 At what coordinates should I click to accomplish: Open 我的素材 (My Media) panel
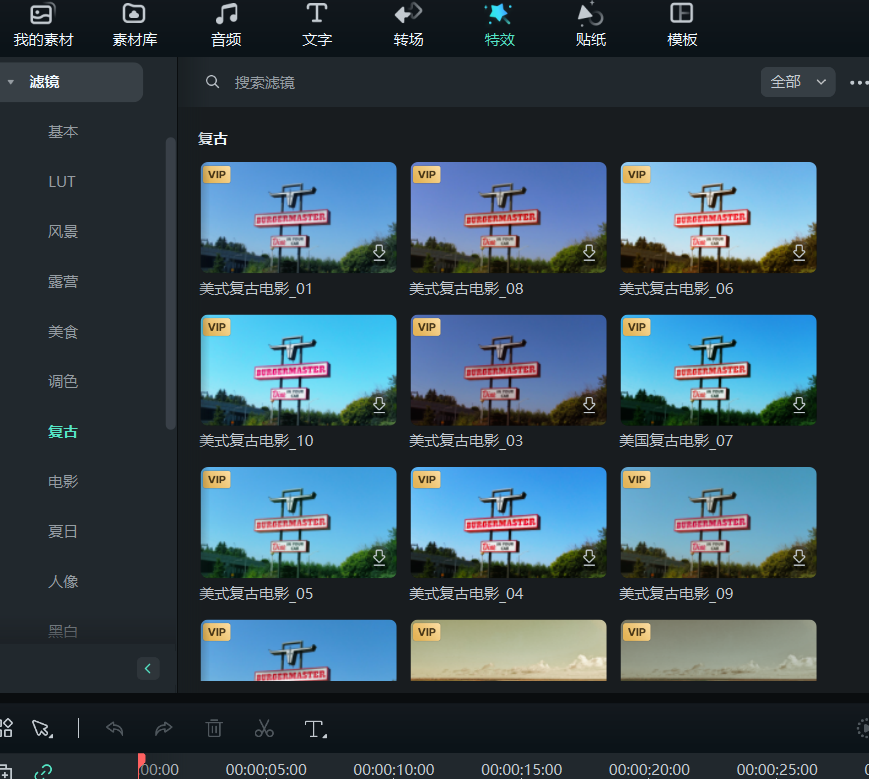[42, 25]
